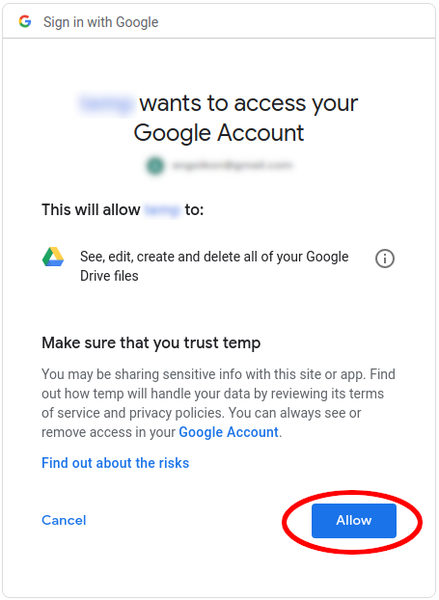This screenshot has height=600, width=439.
Task: Open Find out about the risks
Action: click(x=115, y=463)
